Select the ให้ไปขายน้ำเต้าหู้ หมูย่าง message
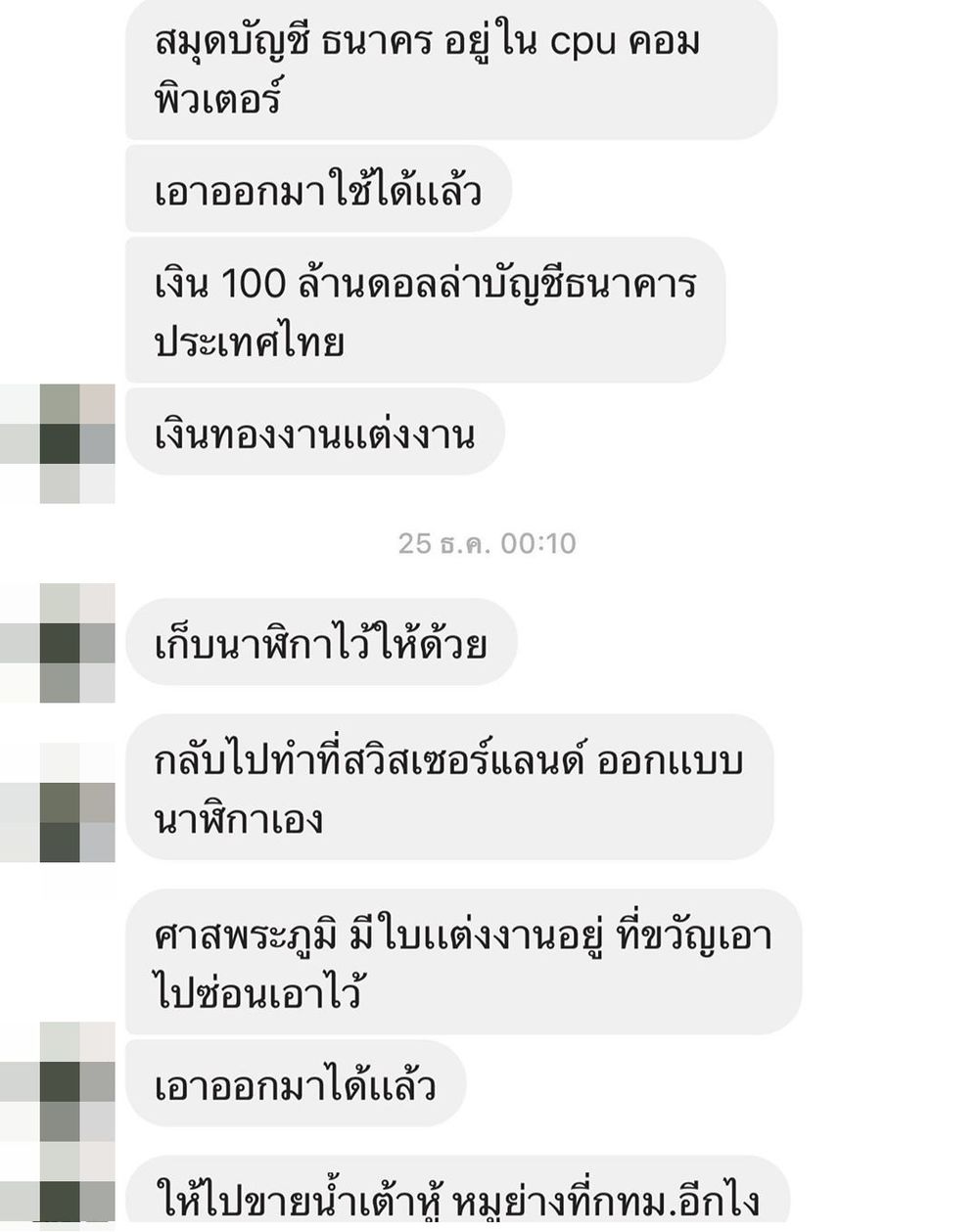 [457, 1194]
